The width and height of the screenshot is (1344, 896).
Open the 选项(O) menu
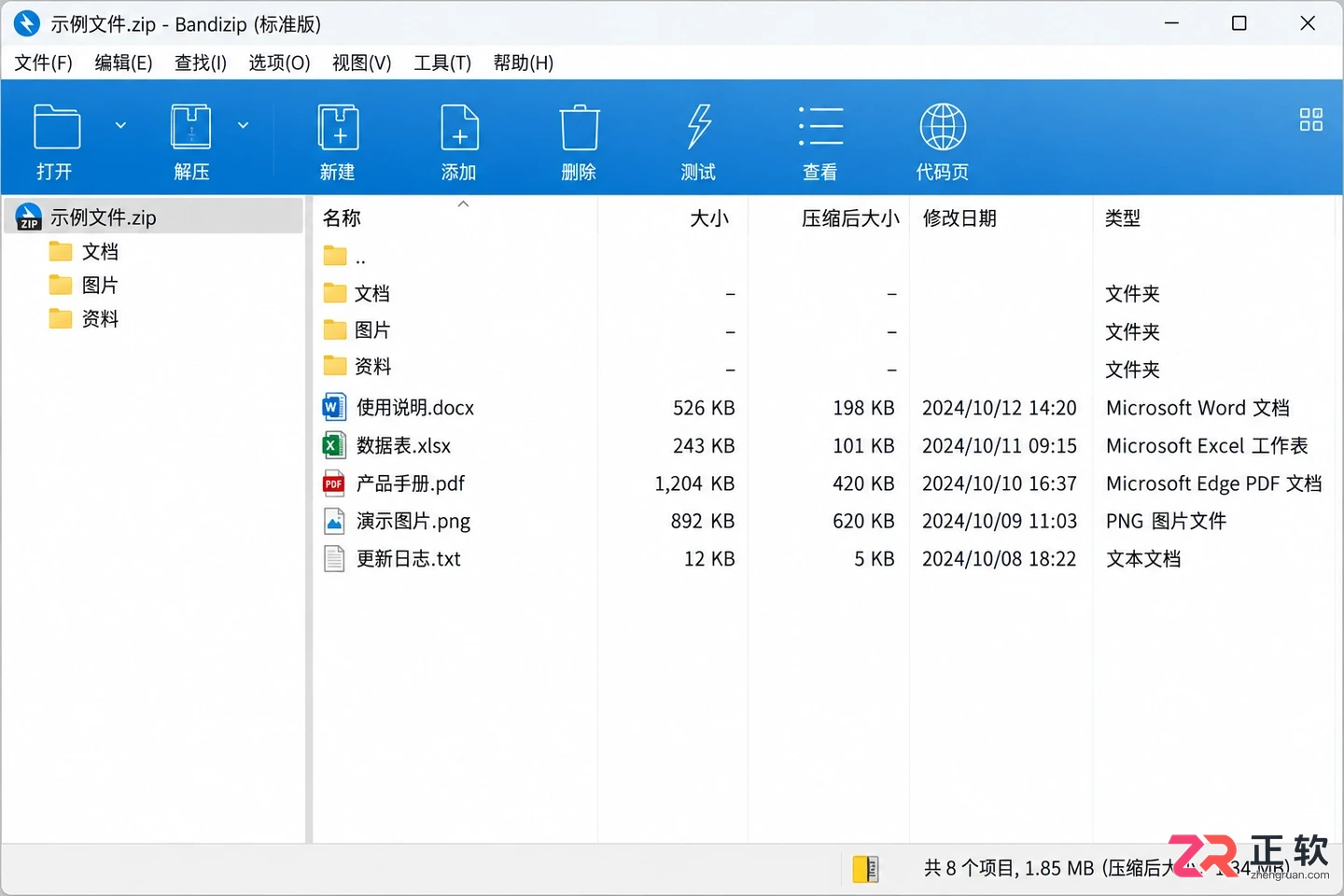279,63
